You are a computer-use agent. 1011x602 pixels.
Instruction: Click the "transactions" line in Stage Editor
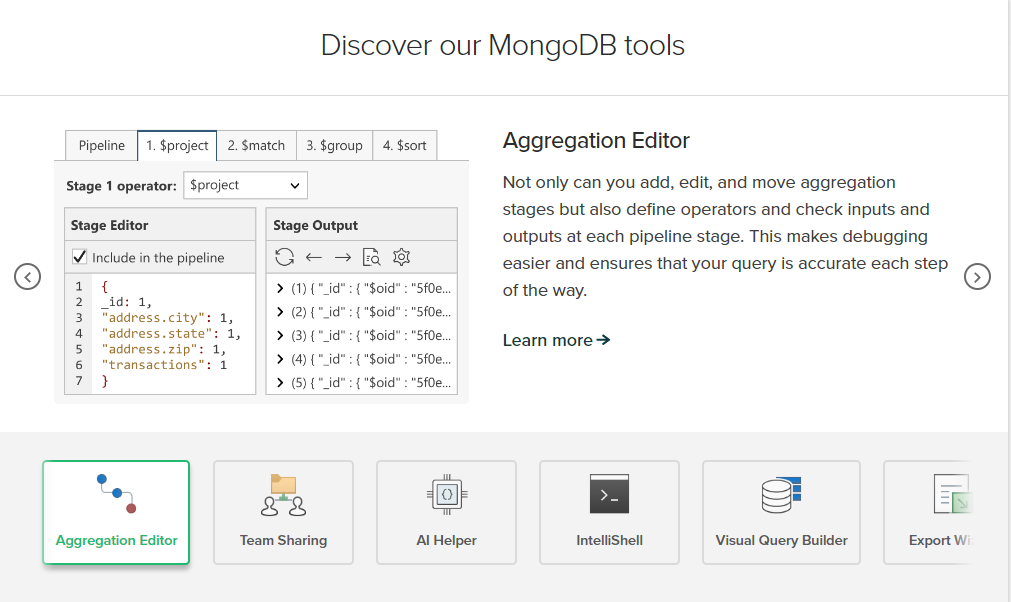[164, 365]
